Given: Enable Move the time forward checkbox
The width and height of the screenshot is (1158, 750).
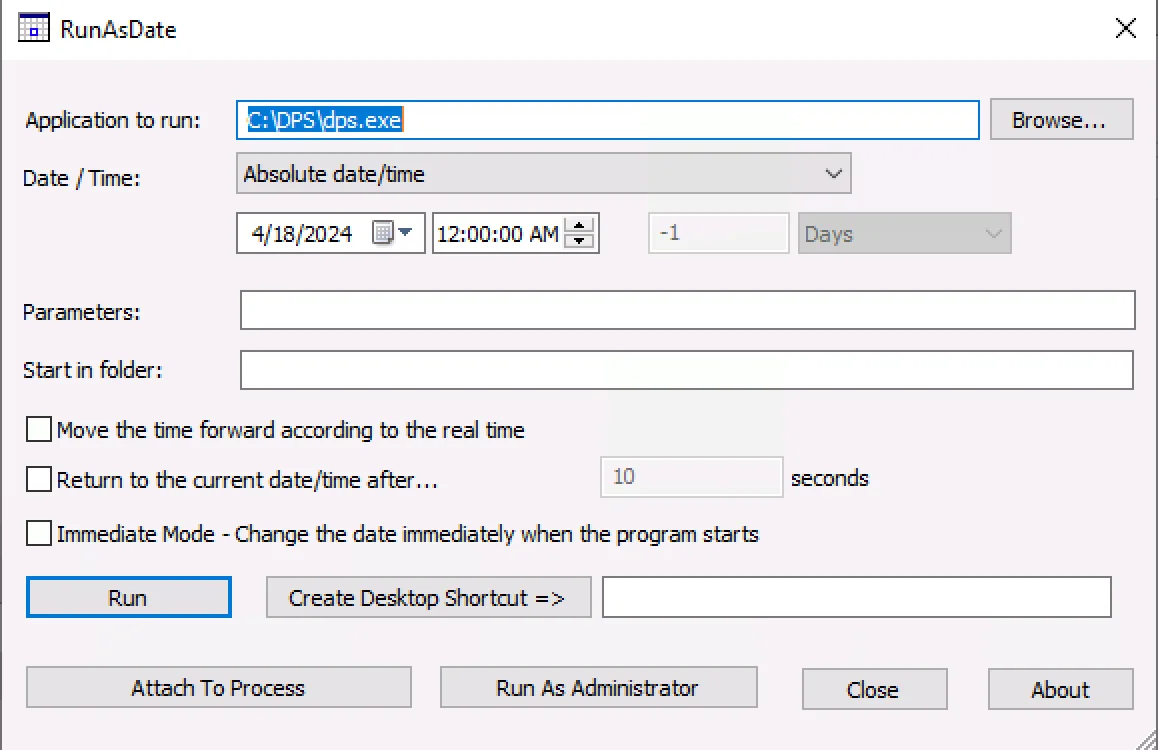Looking at the screenshot, I should tap(38, 429).
